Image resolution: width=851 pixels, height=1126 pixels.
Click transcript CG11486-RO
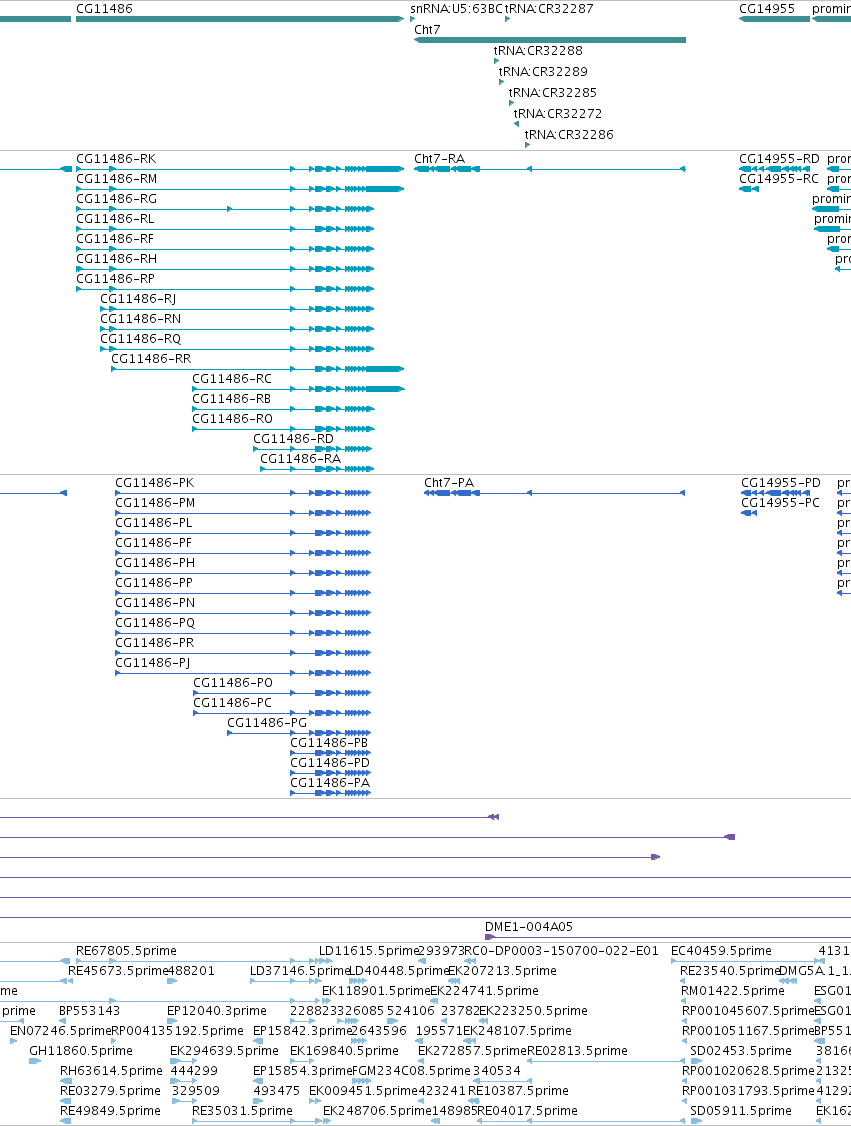(x=232, y=419)
